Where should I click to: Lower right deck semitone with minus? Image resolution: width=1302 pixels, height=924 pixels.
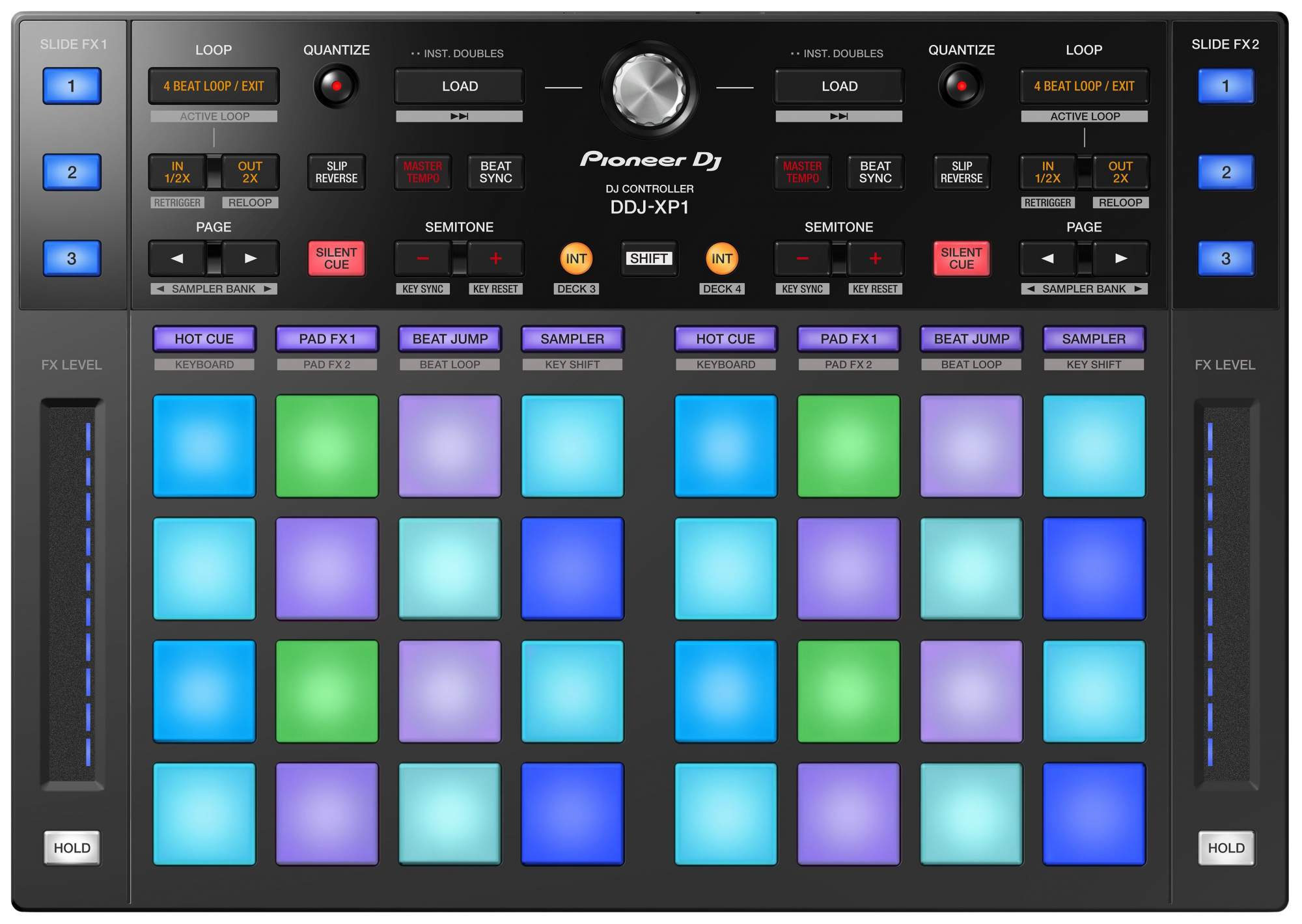tap(802, 258)
